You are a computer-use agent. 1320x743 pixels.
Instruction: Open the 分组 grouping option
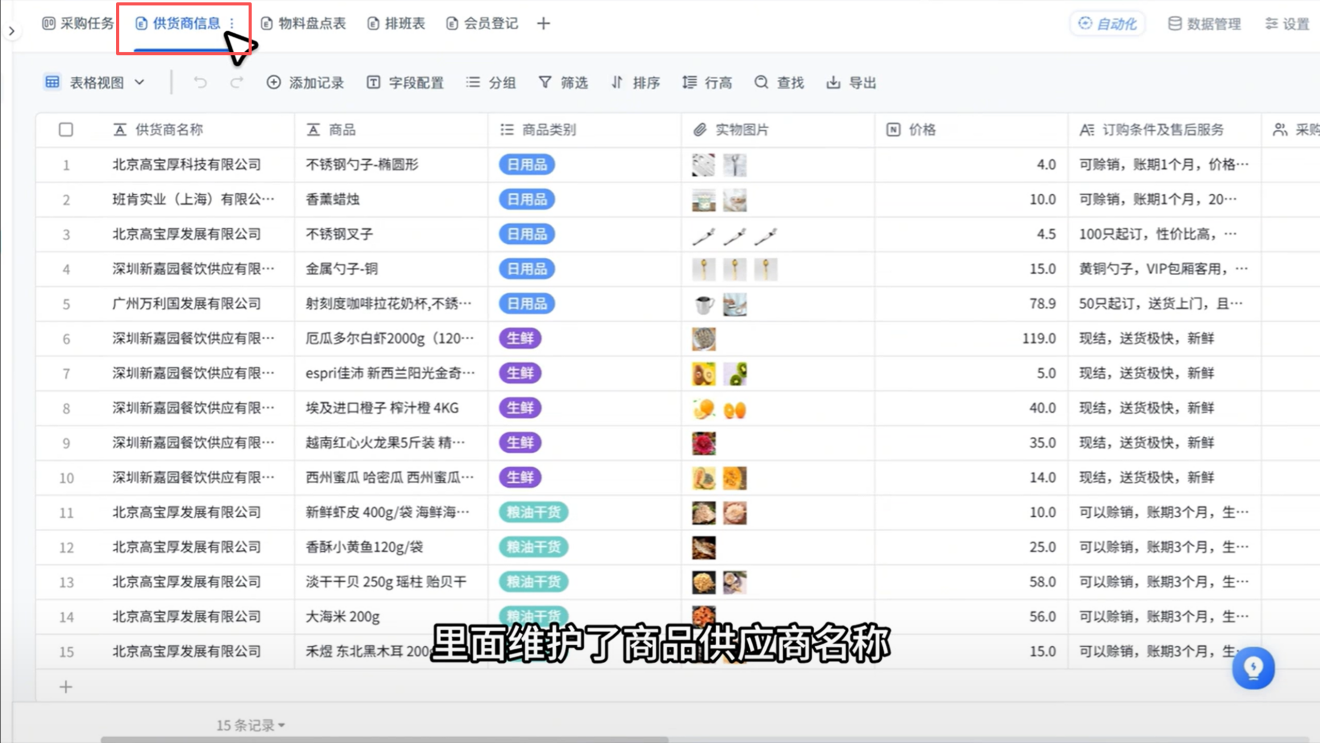[491, 82]
